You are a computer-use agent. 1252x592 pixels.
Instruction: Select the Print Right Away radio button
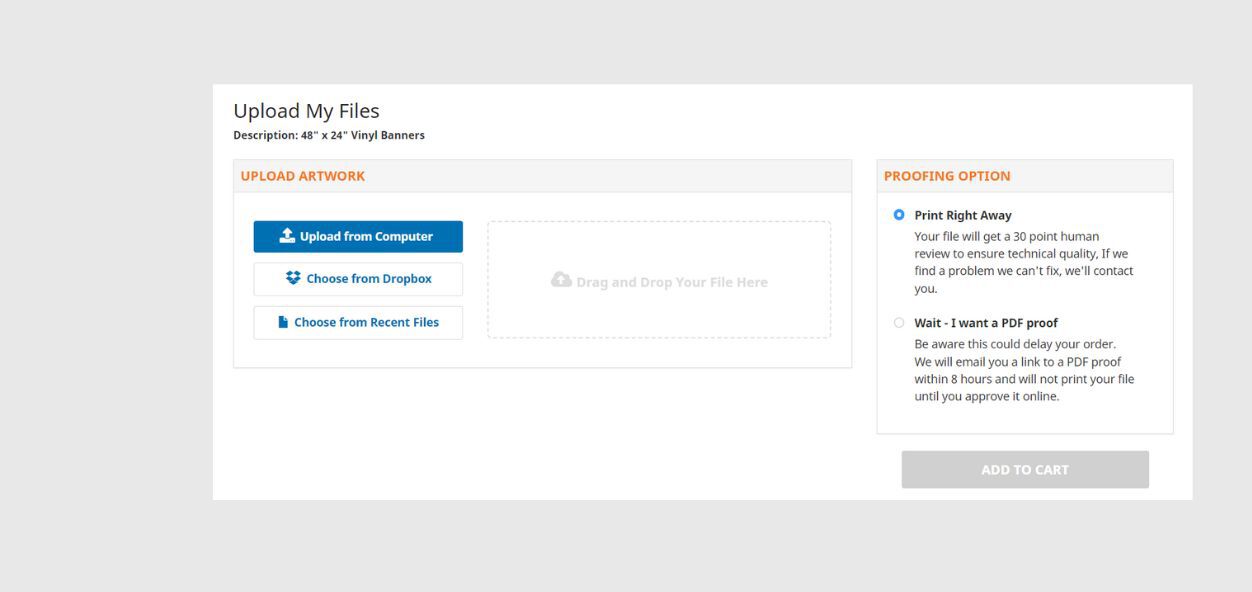[x=899, y=215]
